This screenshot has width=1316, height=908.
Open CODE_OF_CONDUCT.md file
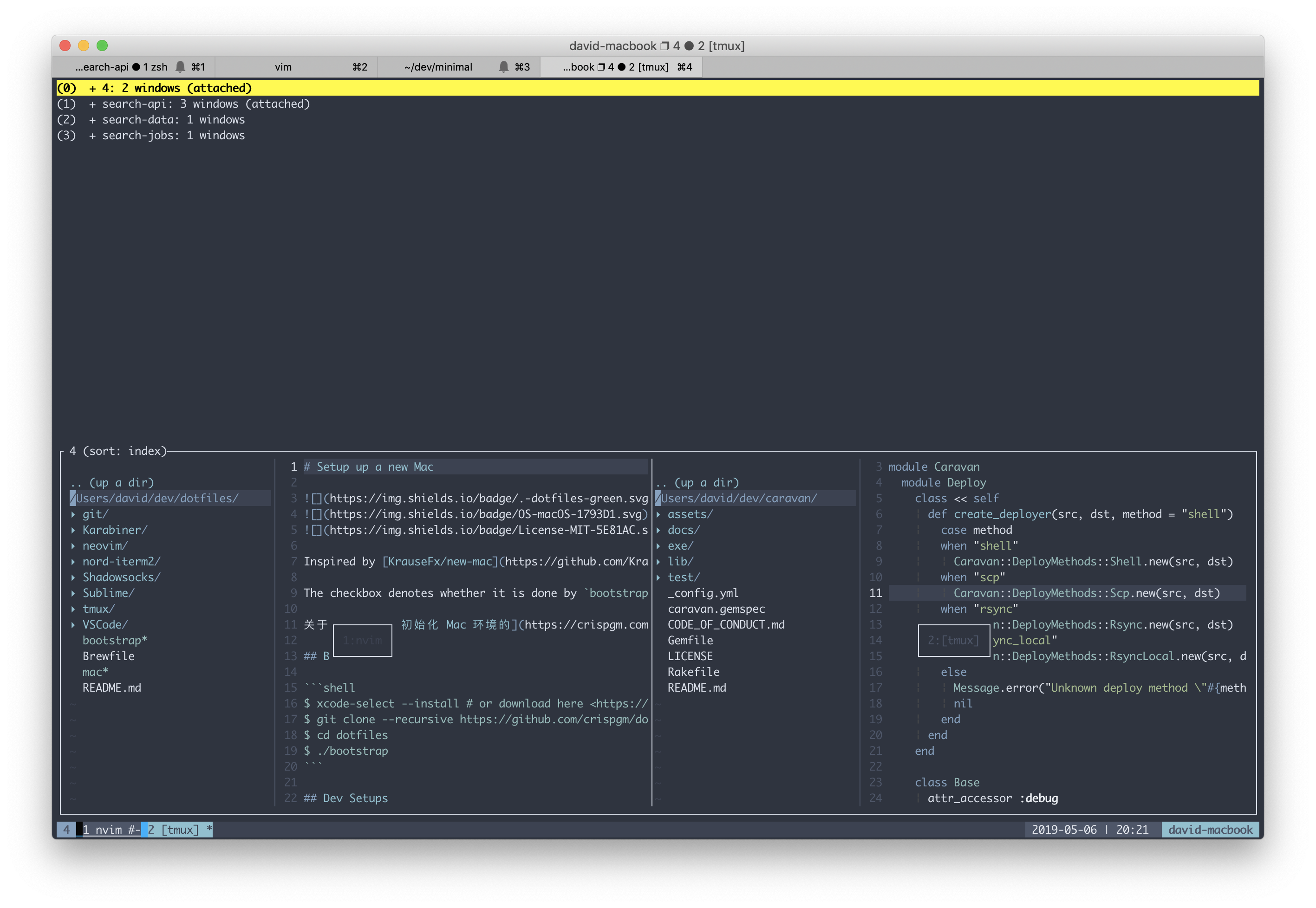[x=726, y=625]
